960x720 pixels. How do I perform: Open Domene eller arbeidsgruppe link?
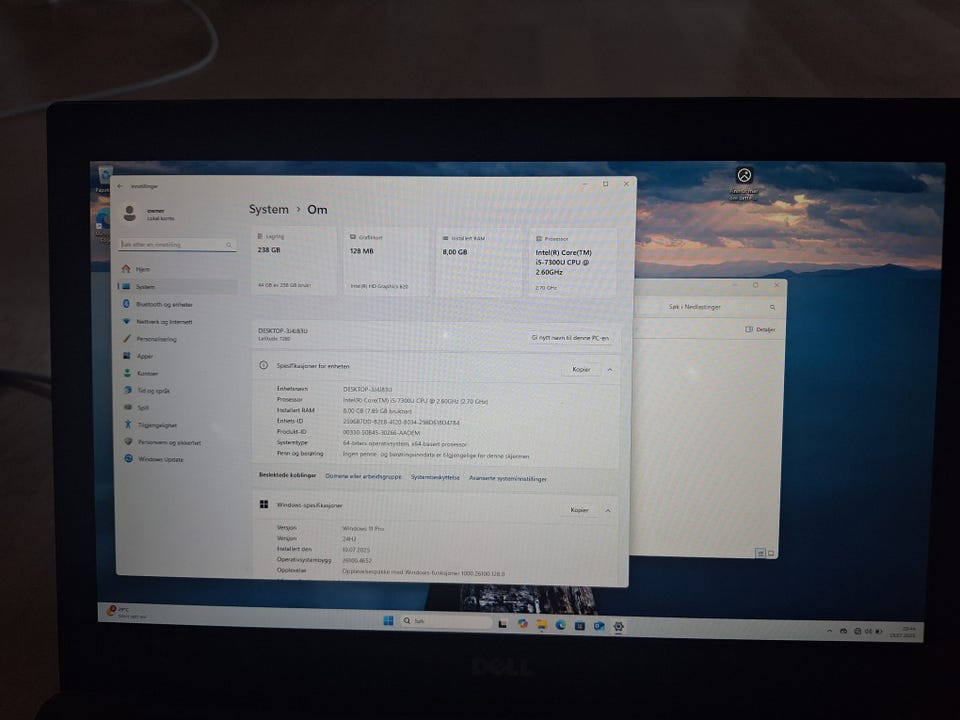pos(363,476)
